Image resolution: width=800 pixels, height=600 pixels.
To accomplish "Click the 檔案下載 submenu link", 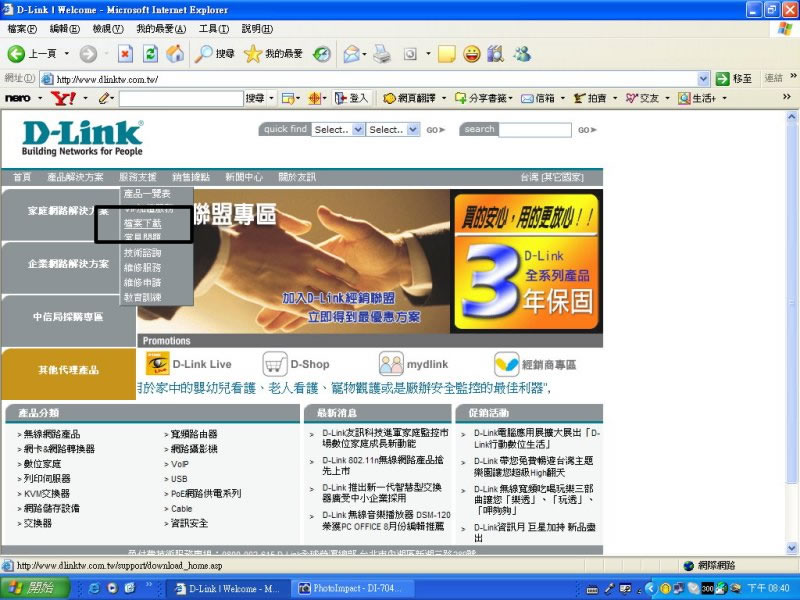I will [142, 223].
